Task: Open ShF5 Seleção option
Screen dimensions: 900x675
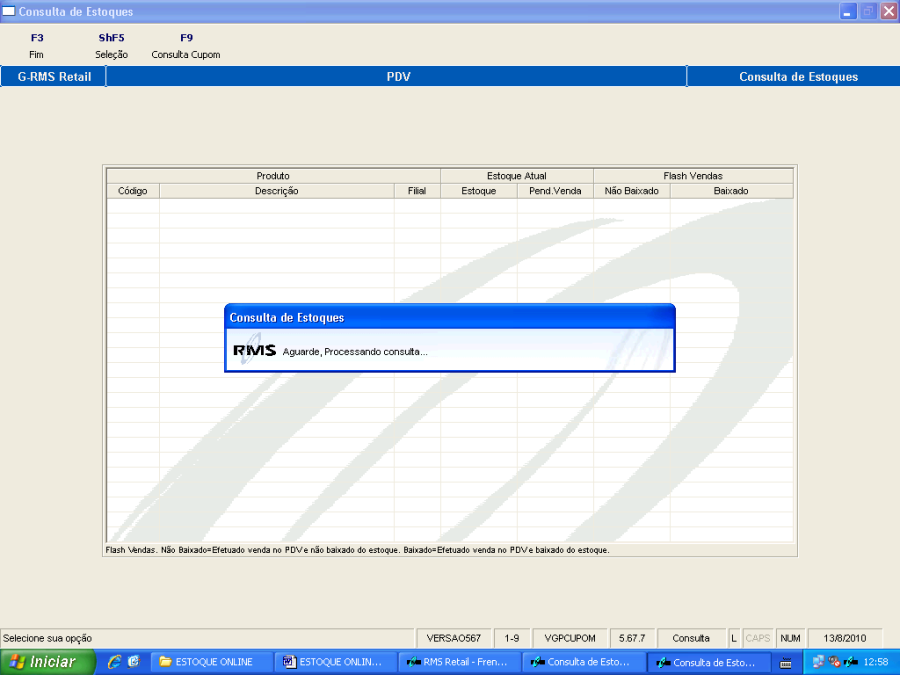Action: 111,46
